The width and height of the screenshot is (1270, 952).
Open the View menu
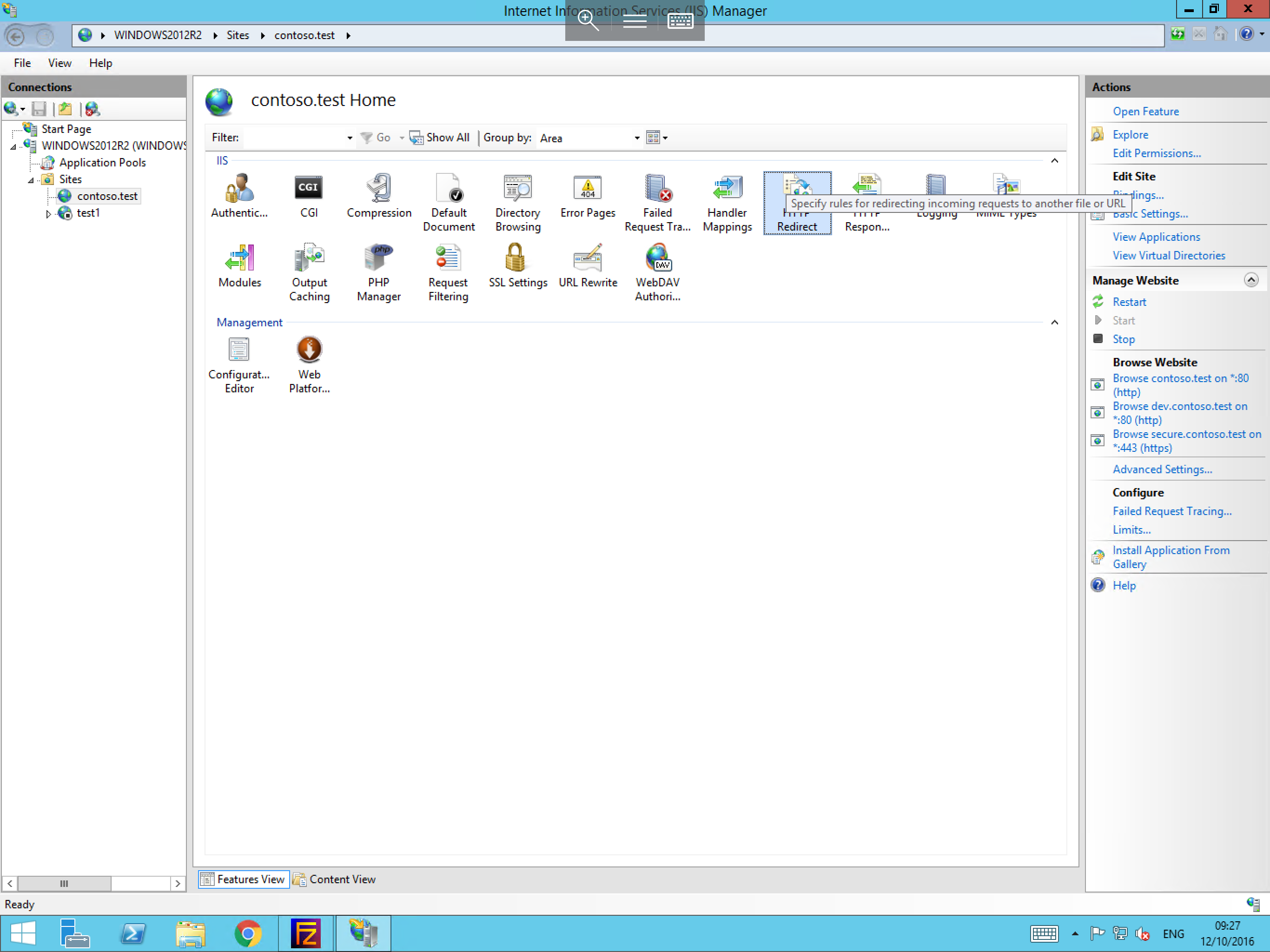60,63
